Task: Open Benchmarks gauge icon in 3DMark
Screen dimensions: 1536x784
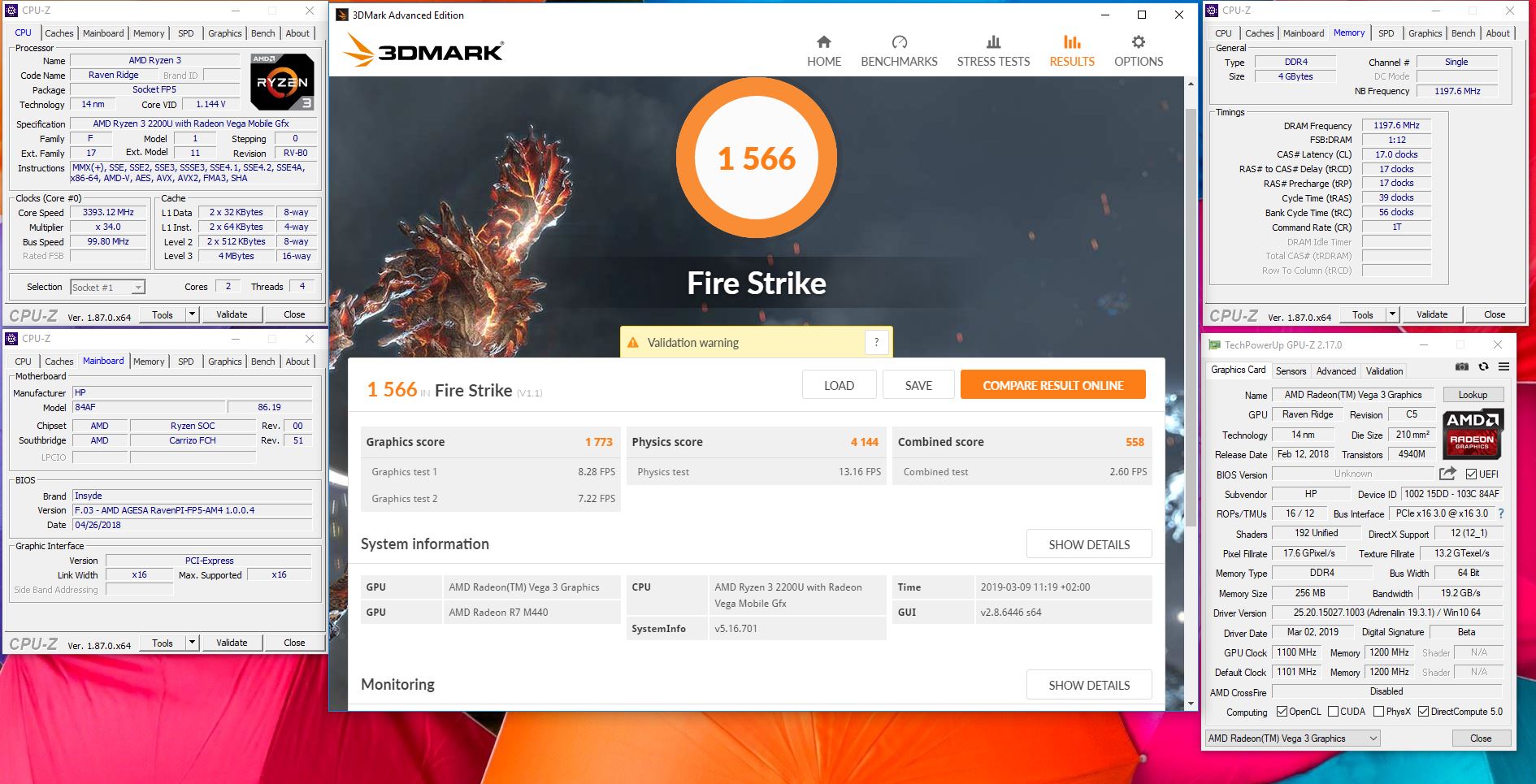Action: click(899, 42)
